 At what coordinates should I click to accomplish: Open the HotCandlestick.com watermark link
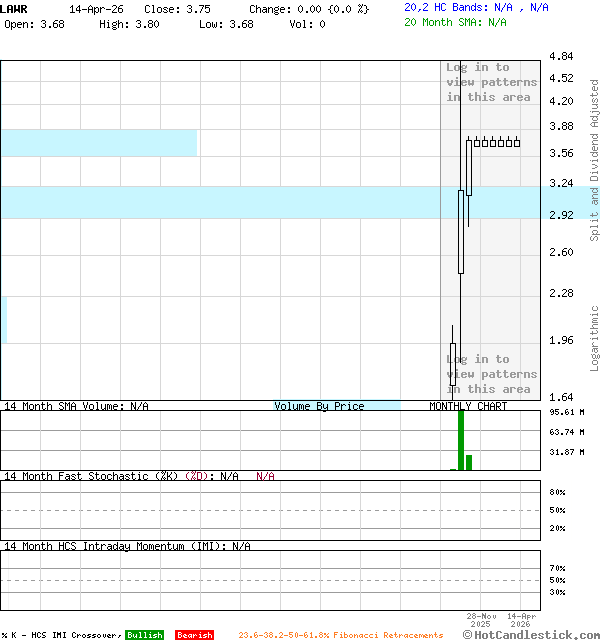click(532, 634)
